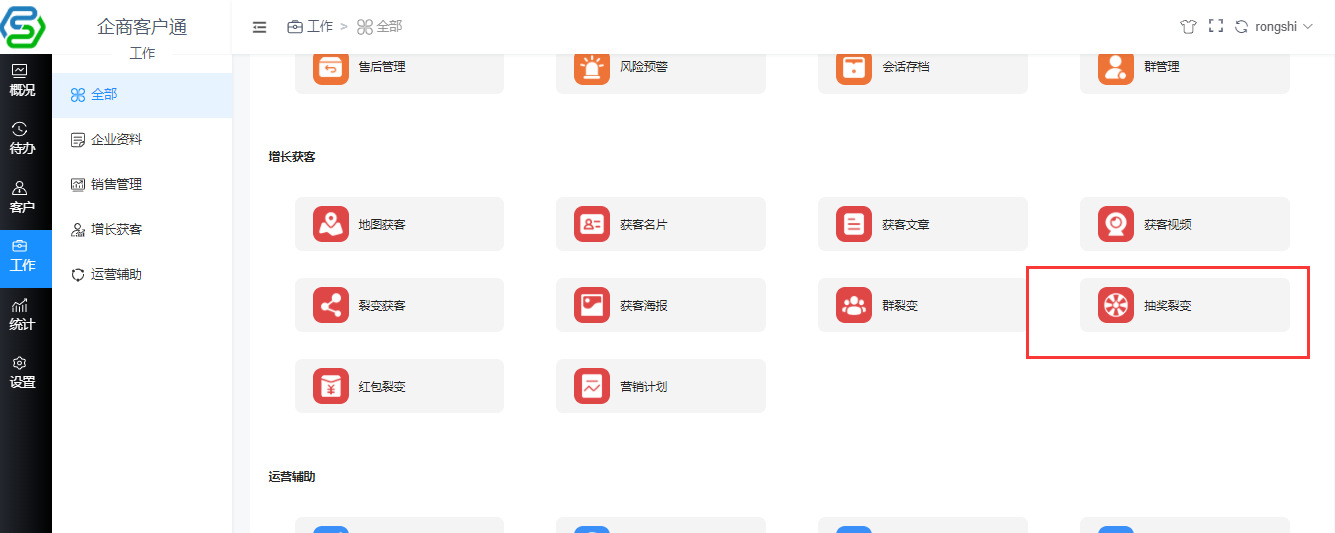Click the 增长获客 section heading

point(292,157)
